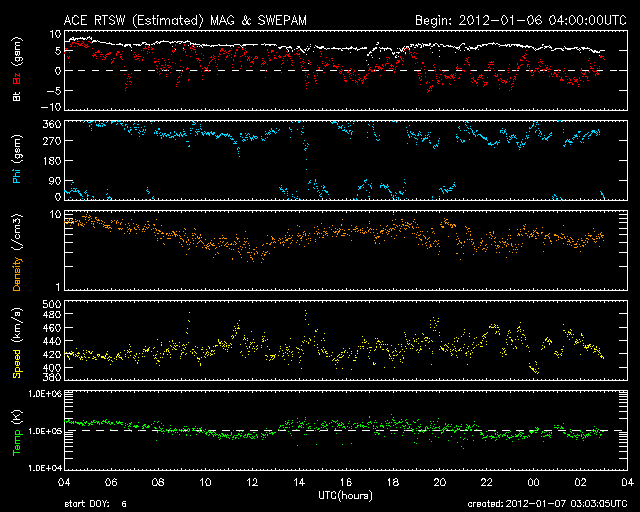
Task: Click the 18 hour tick on time axis
Action: (x=393, y=482)
